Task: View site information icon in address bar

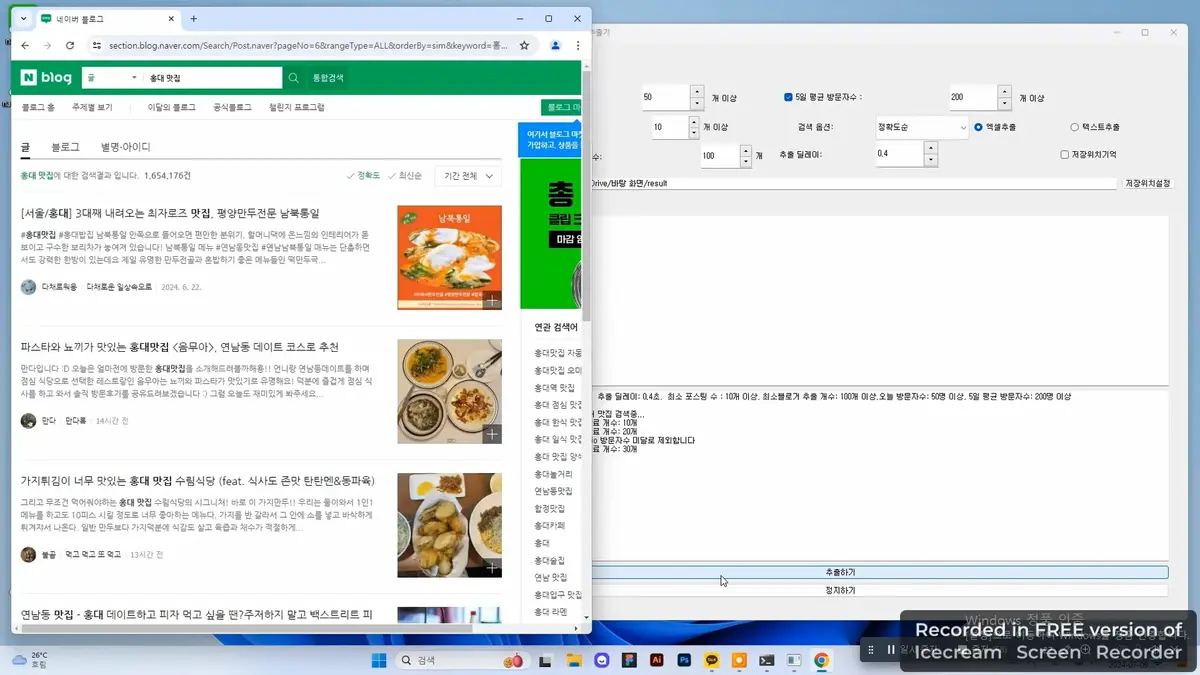Action: click(x=97, y=45)
